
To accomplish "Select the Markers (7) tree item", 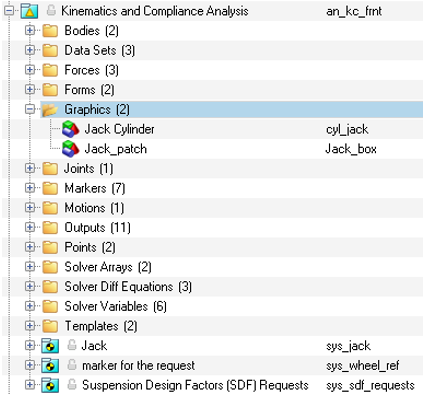I will click(95, 188).
